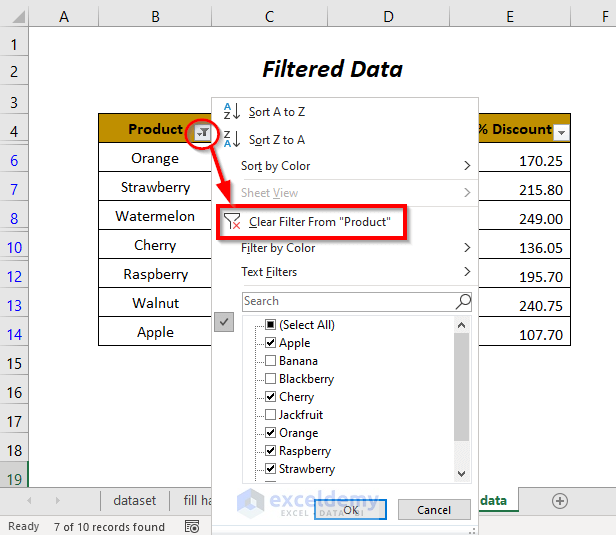Check the Banana checkbox
The width and height of the screenshot is (616, 535).
270,361
